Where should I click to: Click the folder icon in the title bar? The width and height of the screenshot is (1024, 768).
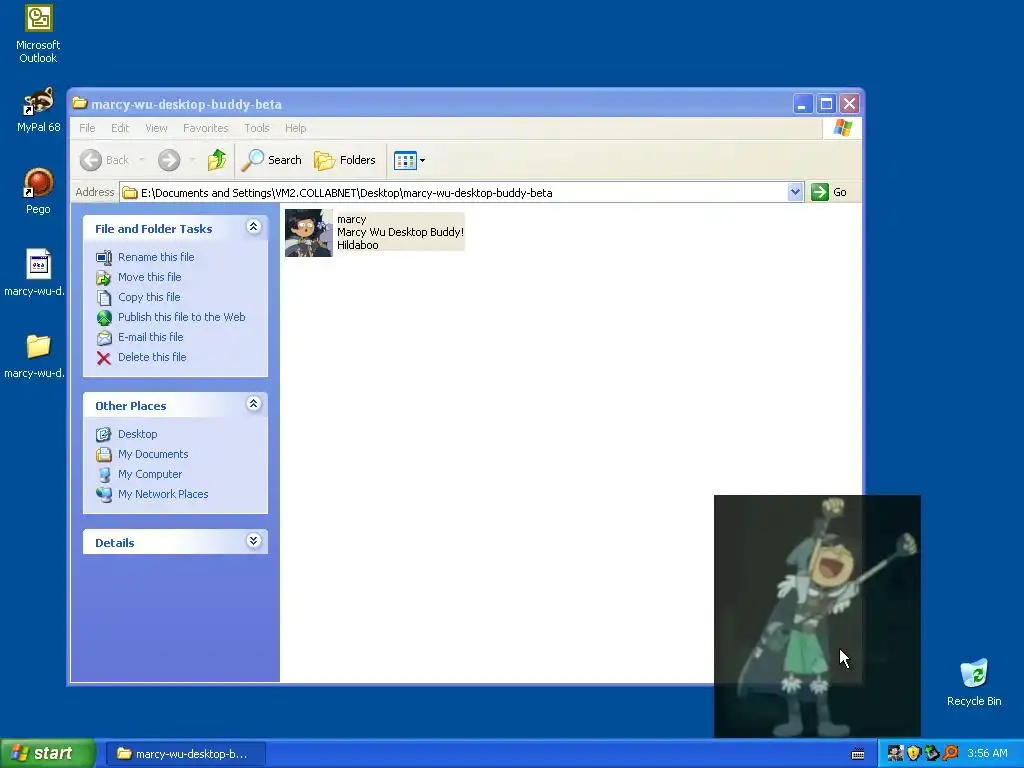click(80, 103)
